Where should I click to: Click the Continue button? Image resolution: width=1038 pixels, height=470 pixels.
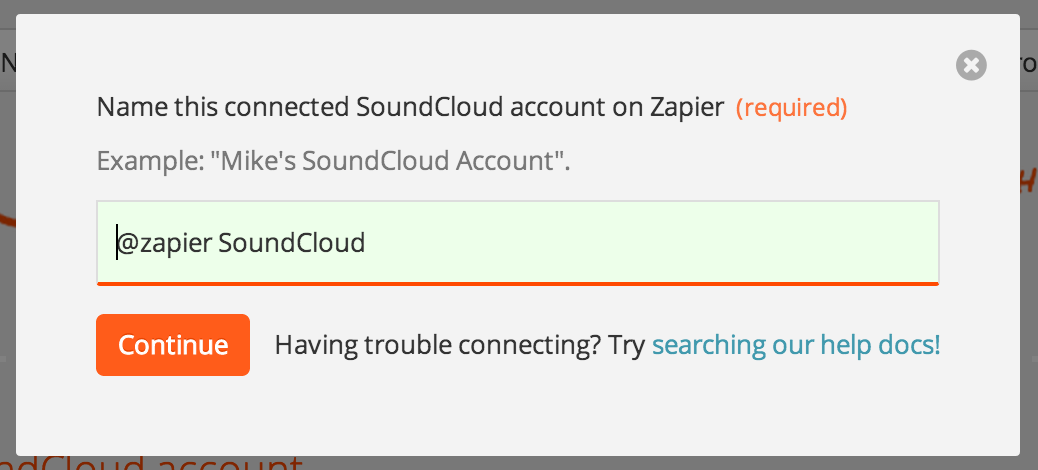click(x=173, y=345)
